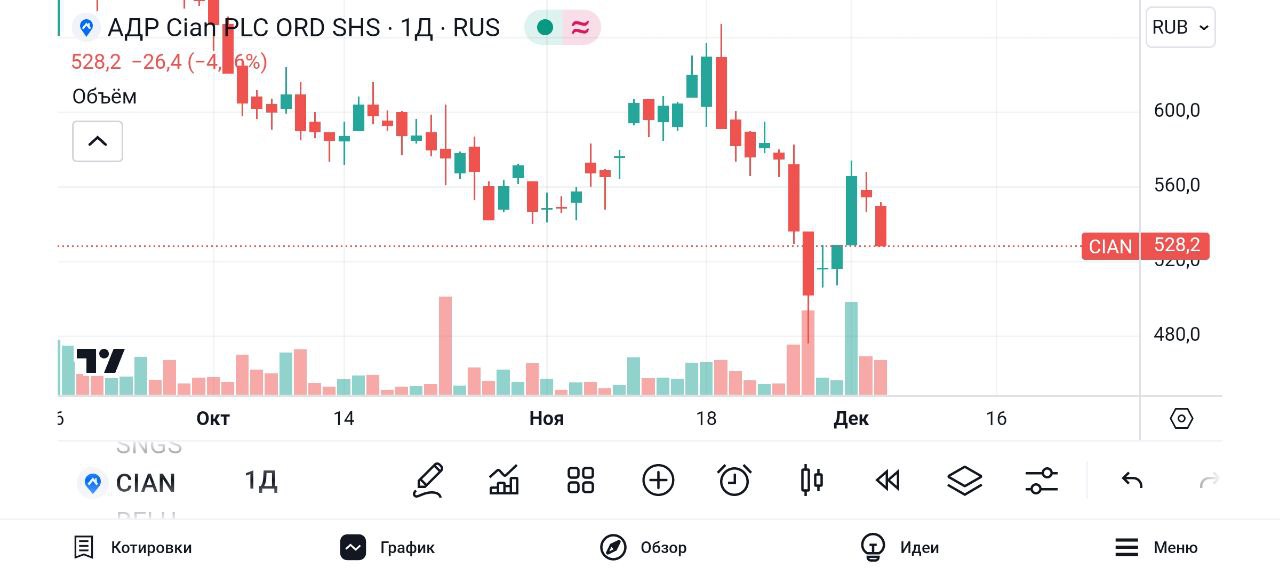1280x576 pixels.
Task: Collapse the indicator legend with chevron
Action: tap(97, 141)
